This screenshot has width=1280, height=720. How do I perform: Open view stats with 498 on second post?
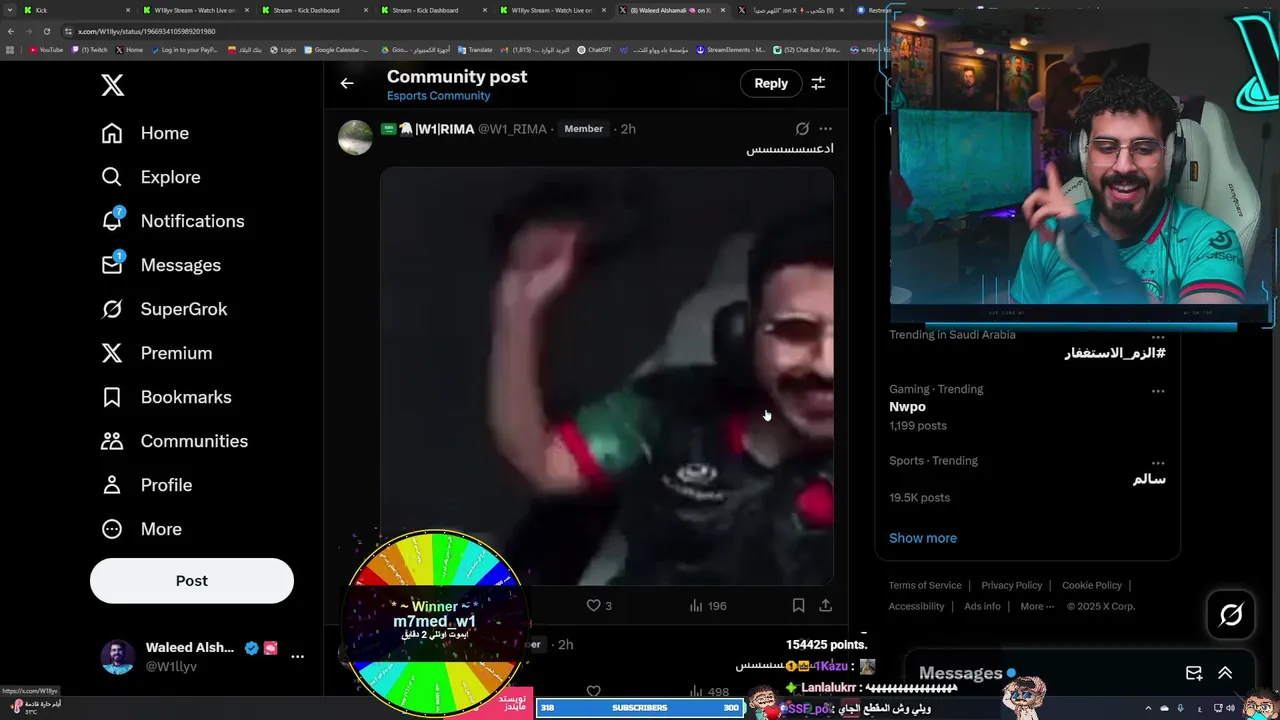709,691
